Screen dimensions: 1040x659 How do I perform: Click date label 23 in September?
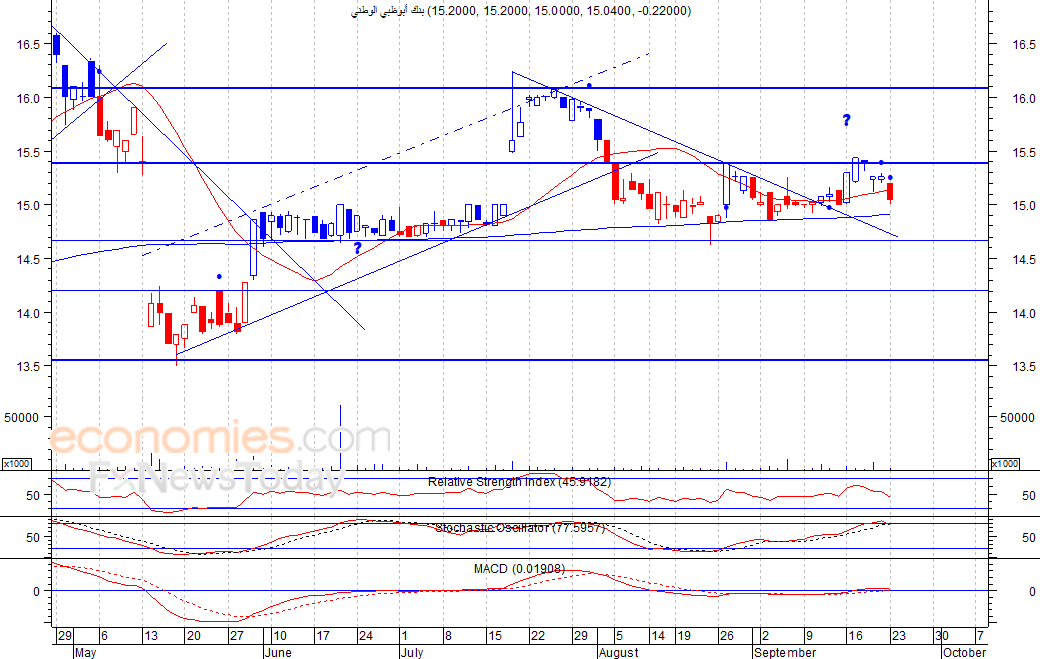pos(898,636)
